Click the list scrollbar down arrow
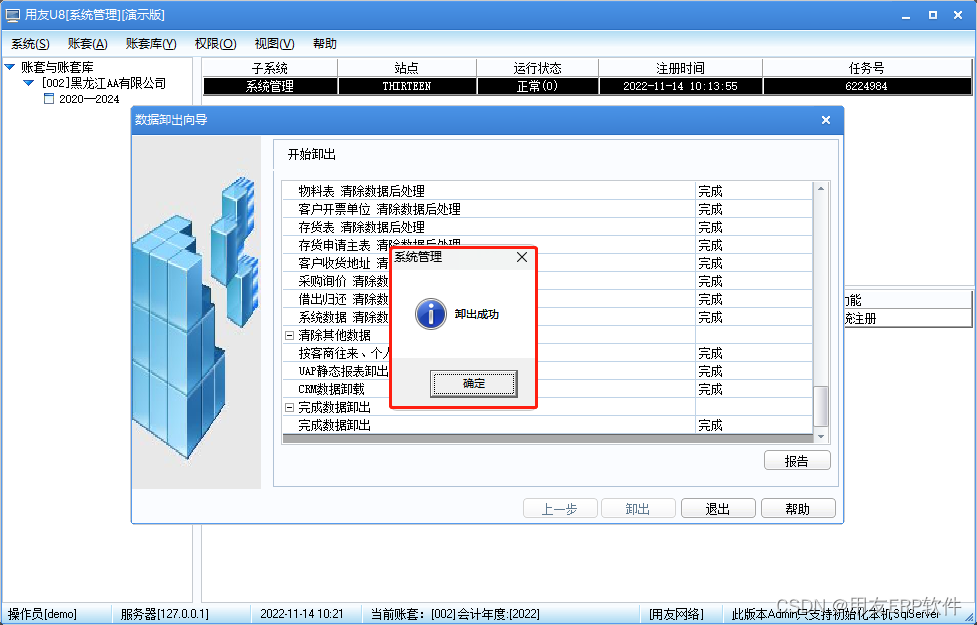The height and width of the screenshot is (625, 977). [821, 437]
